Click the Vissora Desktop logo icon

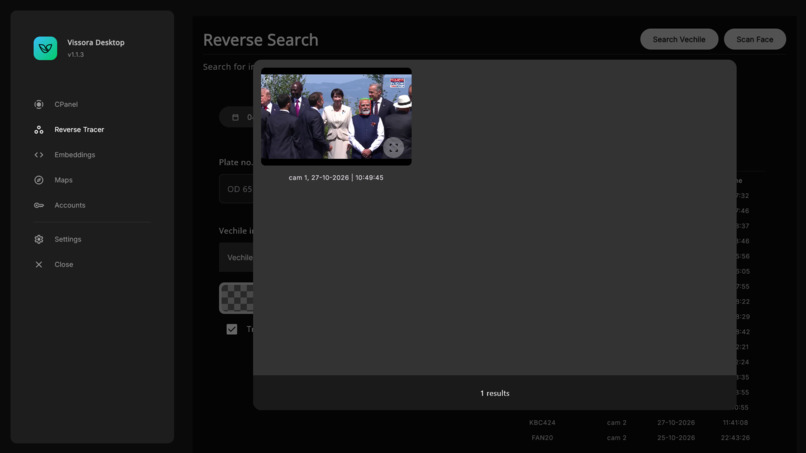[x=45, y=48]
